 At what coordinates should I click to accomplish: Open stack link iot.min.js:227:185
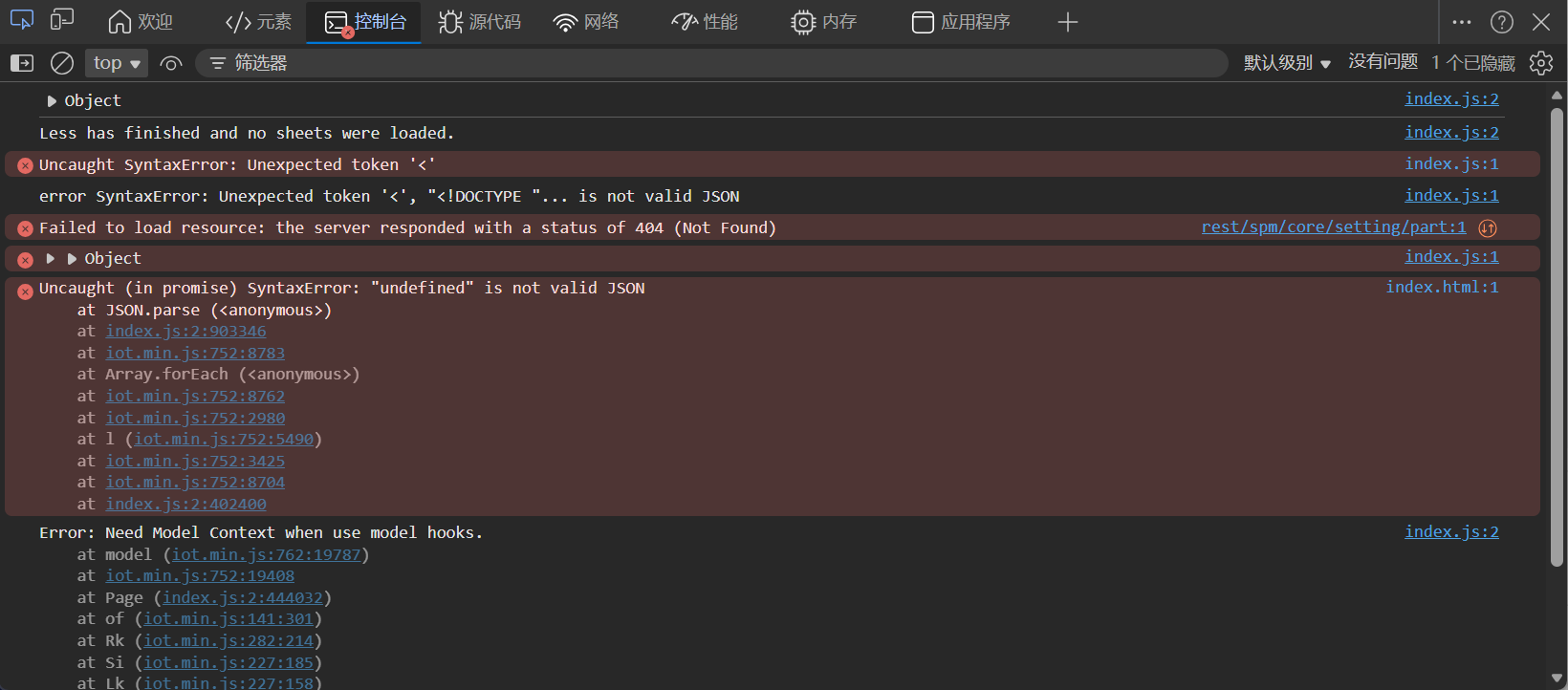(x=229, y=663)
